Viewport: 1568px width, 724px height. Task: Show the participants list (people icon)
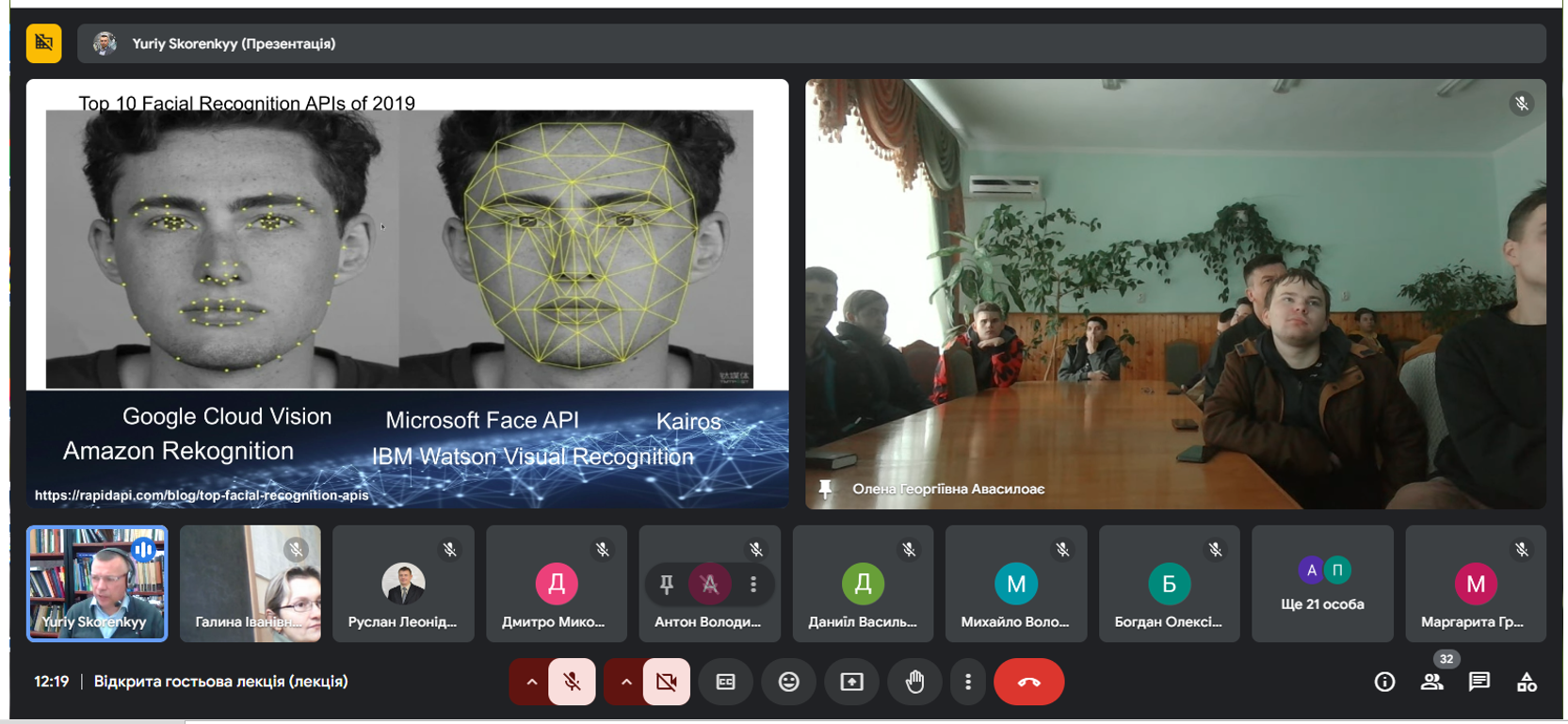point(1432,682)
